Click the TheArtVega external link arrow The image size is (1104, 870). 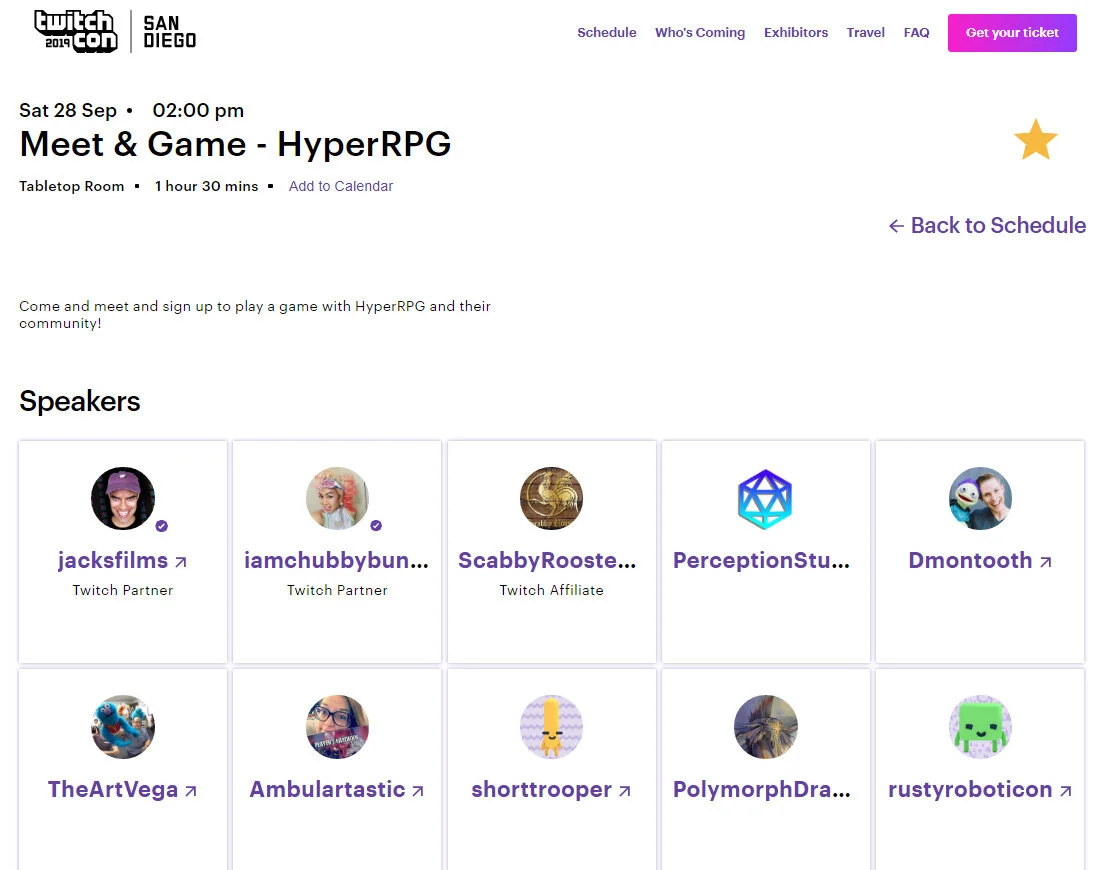click(191, 790)
